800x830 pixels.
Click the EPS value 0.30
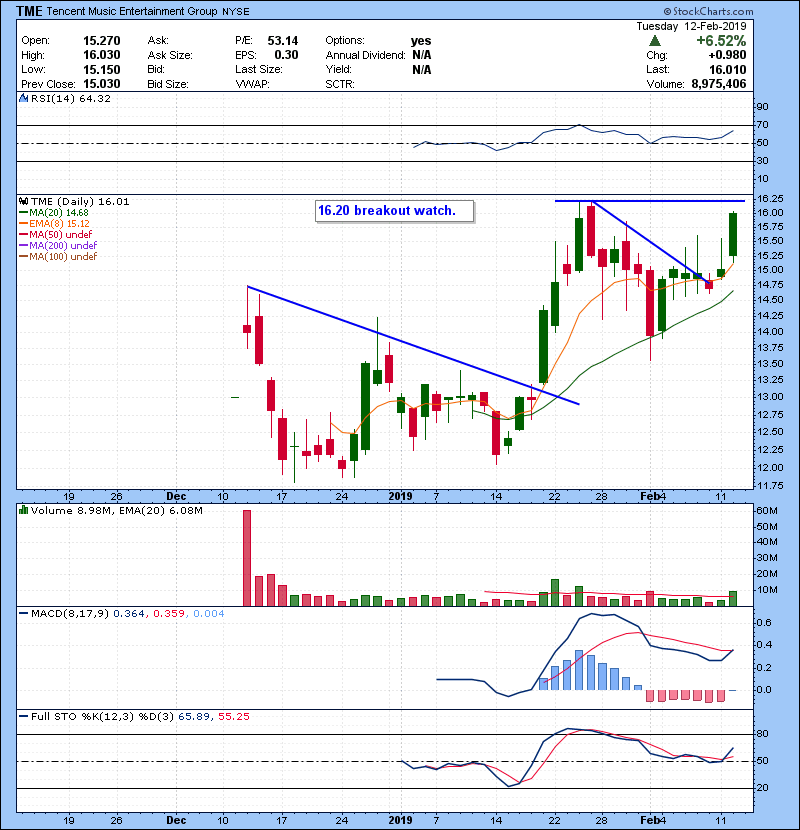click(286, 55)
